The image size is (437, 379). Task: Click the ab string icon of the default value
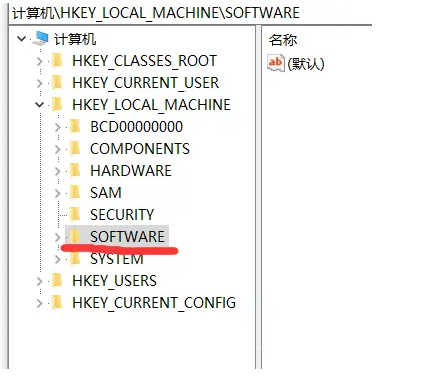click(276, 63)
